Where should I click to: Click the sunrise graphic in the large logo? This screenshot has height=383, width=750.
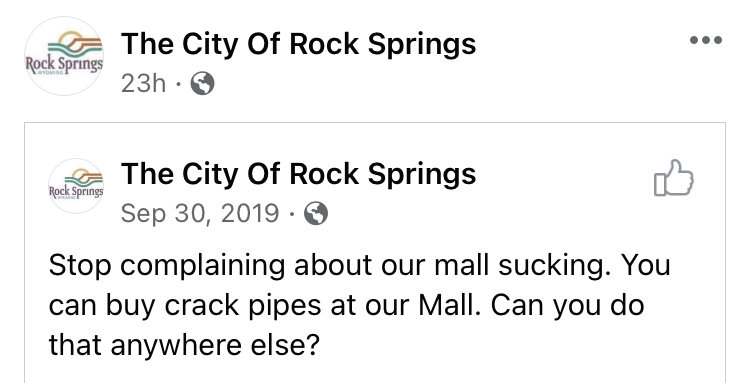click(77, 44)
